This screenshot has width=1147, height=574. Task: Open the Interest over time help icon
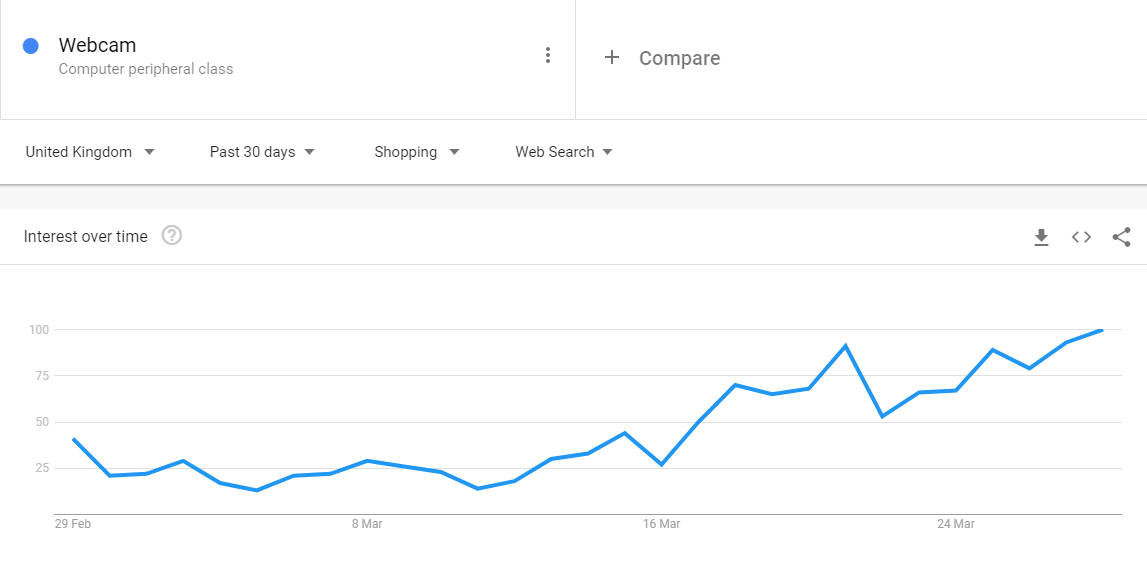[172, 235]
